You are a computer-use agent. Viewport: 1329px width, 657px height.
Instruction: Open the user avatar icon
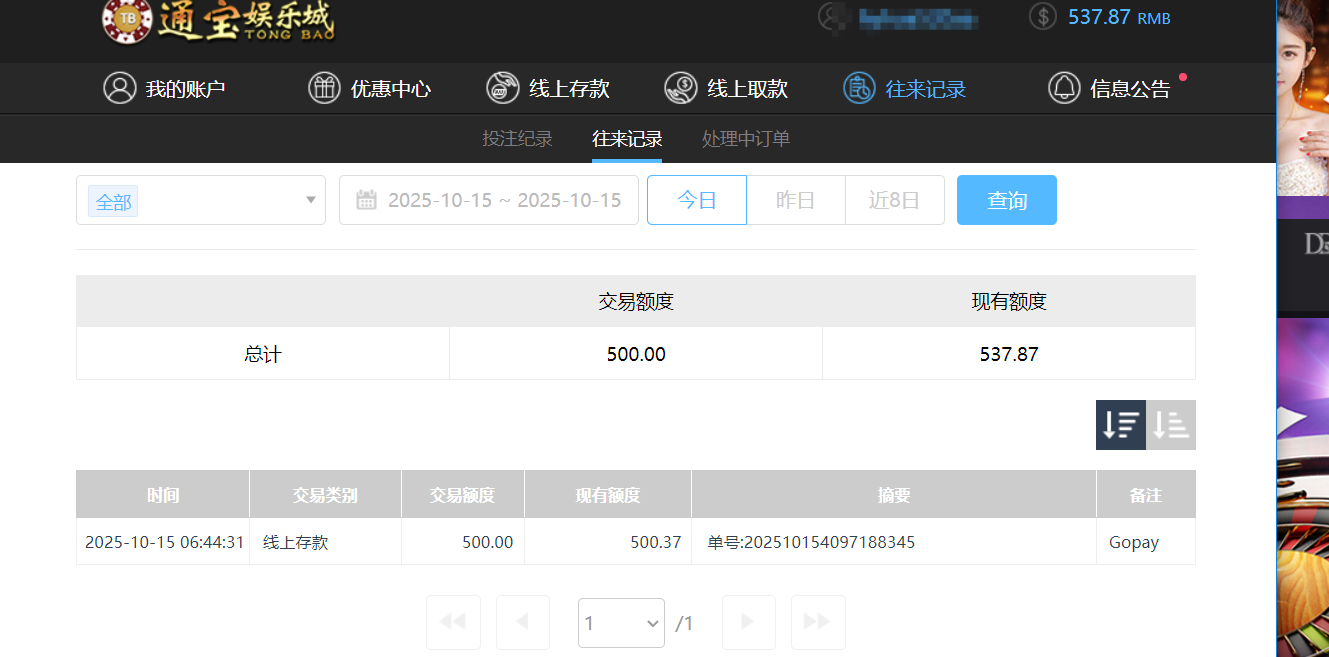pos(833,18)
